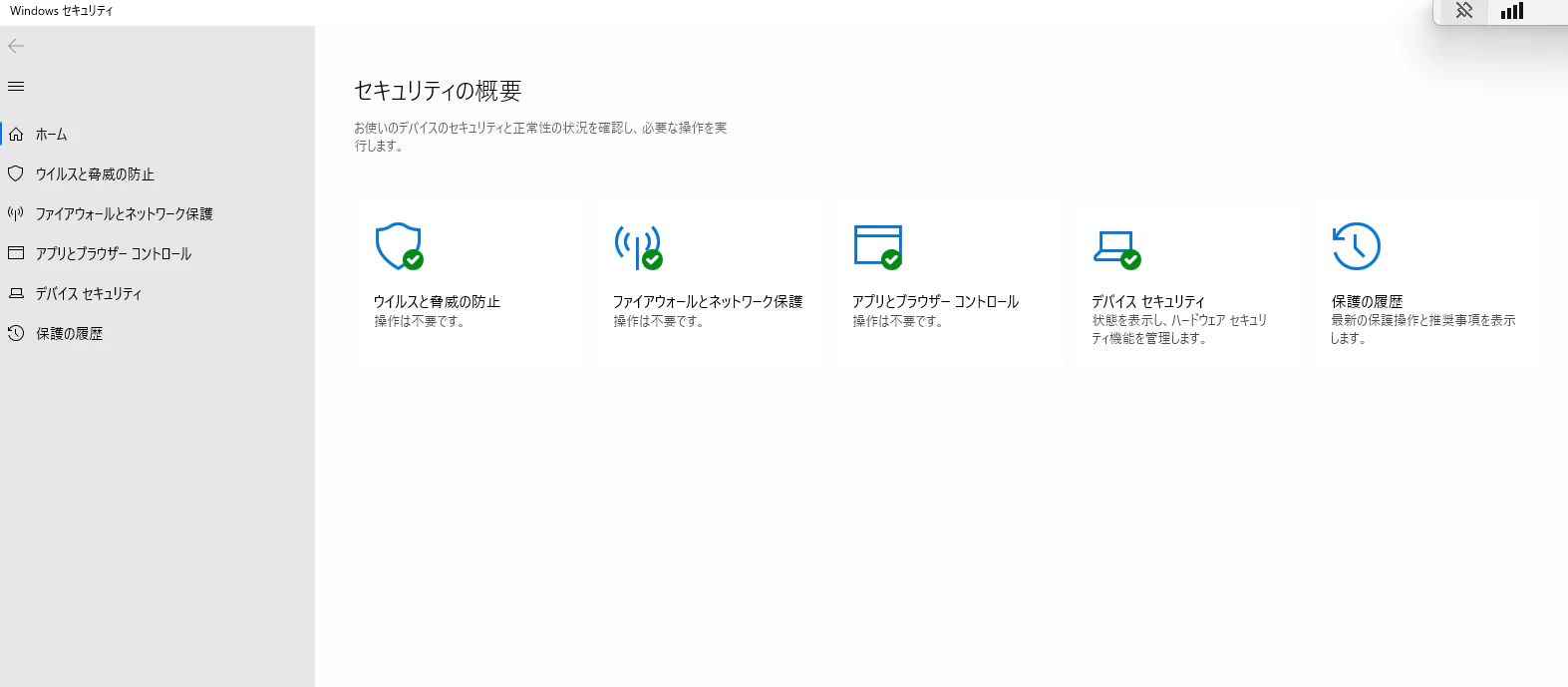The width and height of the screenshot is (1568, 687).
Task: Open the hamburger navigation menu
Action: tap(16, 87)
